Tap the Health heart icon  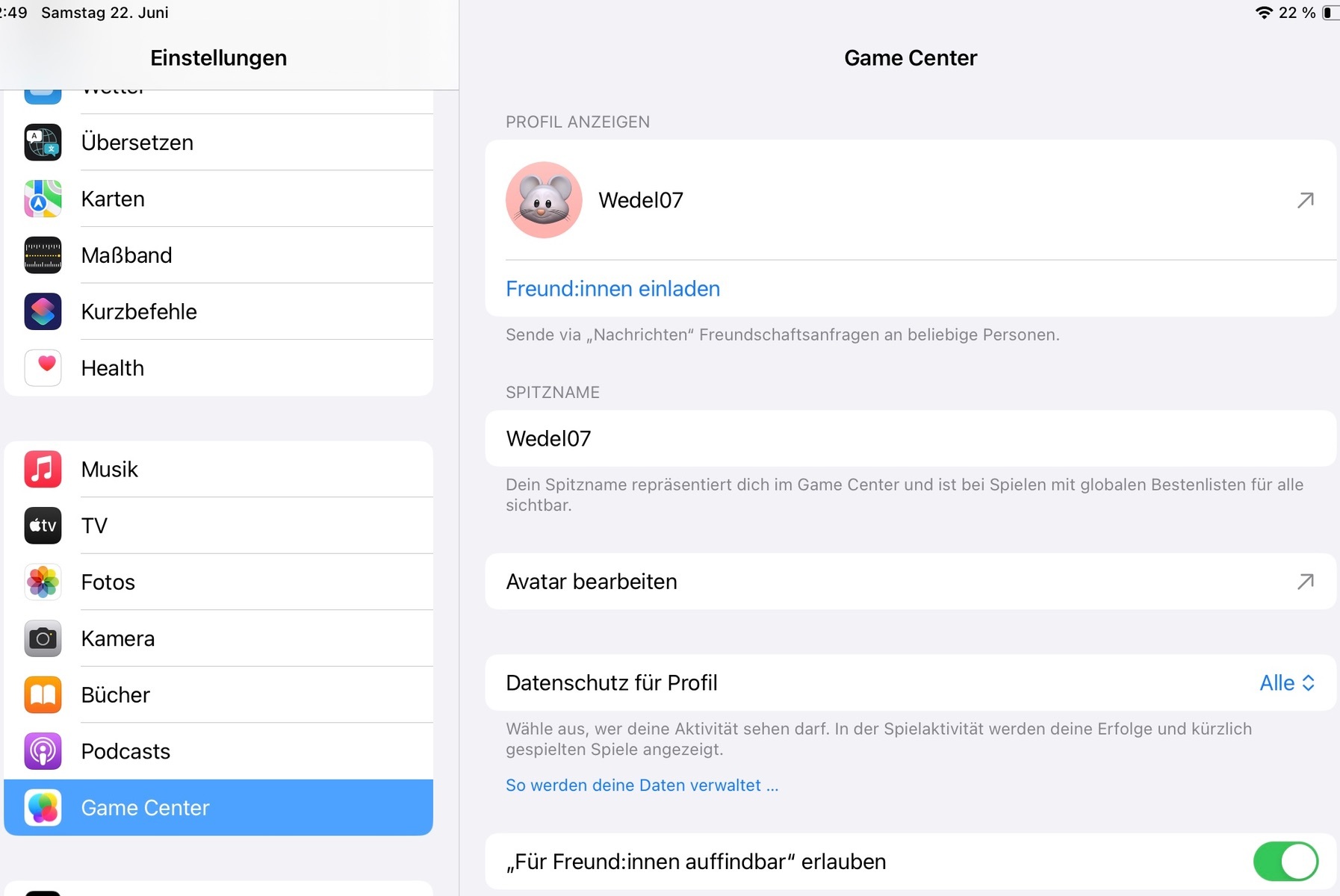click(43, 368)
